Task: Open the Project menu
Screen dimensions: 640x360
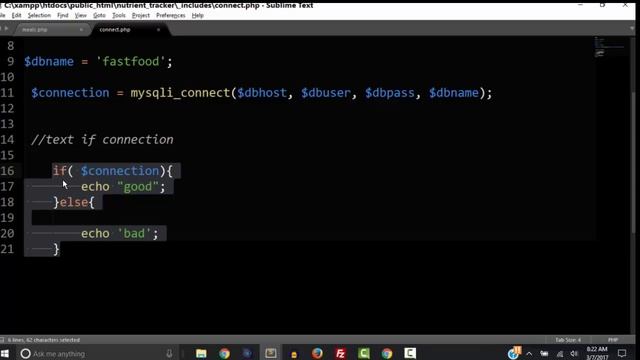Action: (141, 16)
